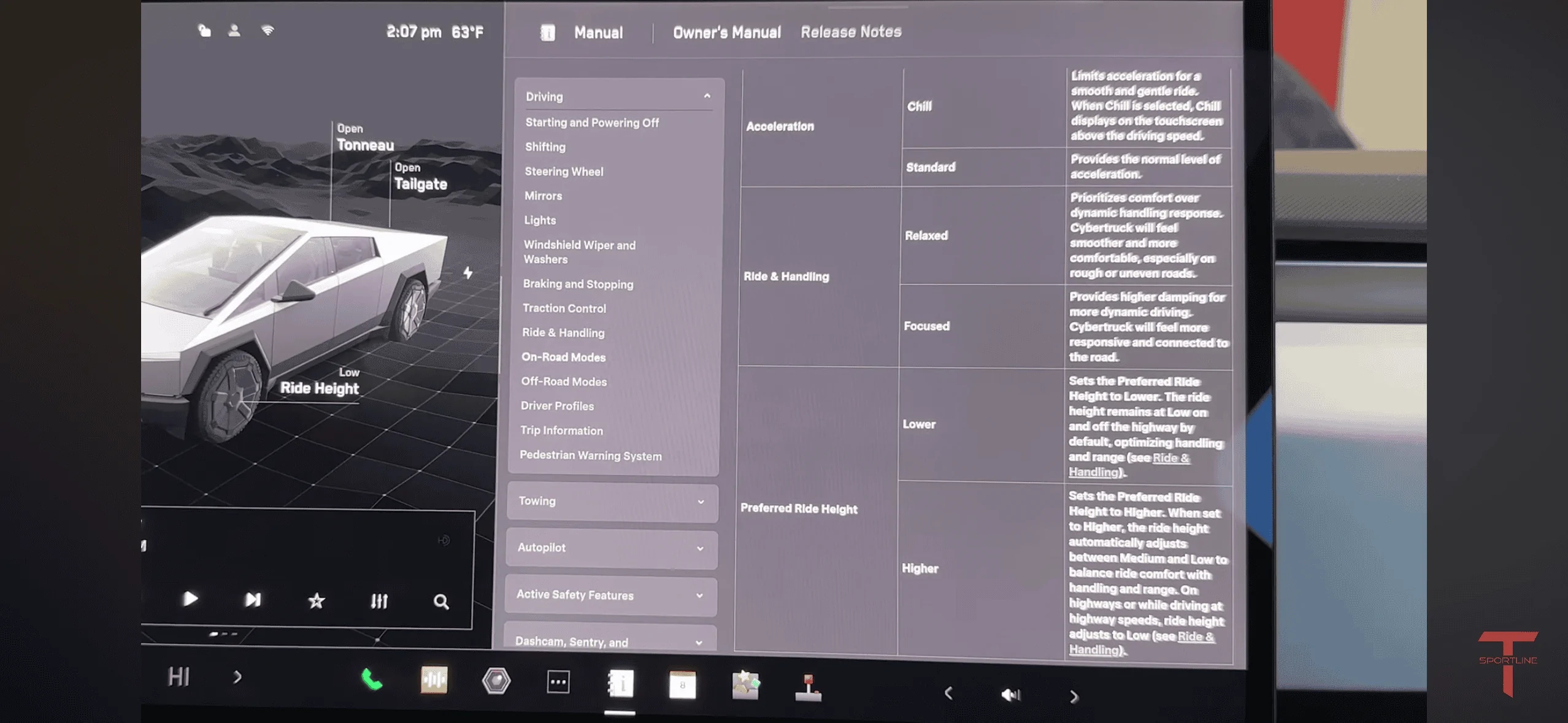Follow Ride & Handling link in Higher row
This screenshot has height=723, width=1568.
1141,643
